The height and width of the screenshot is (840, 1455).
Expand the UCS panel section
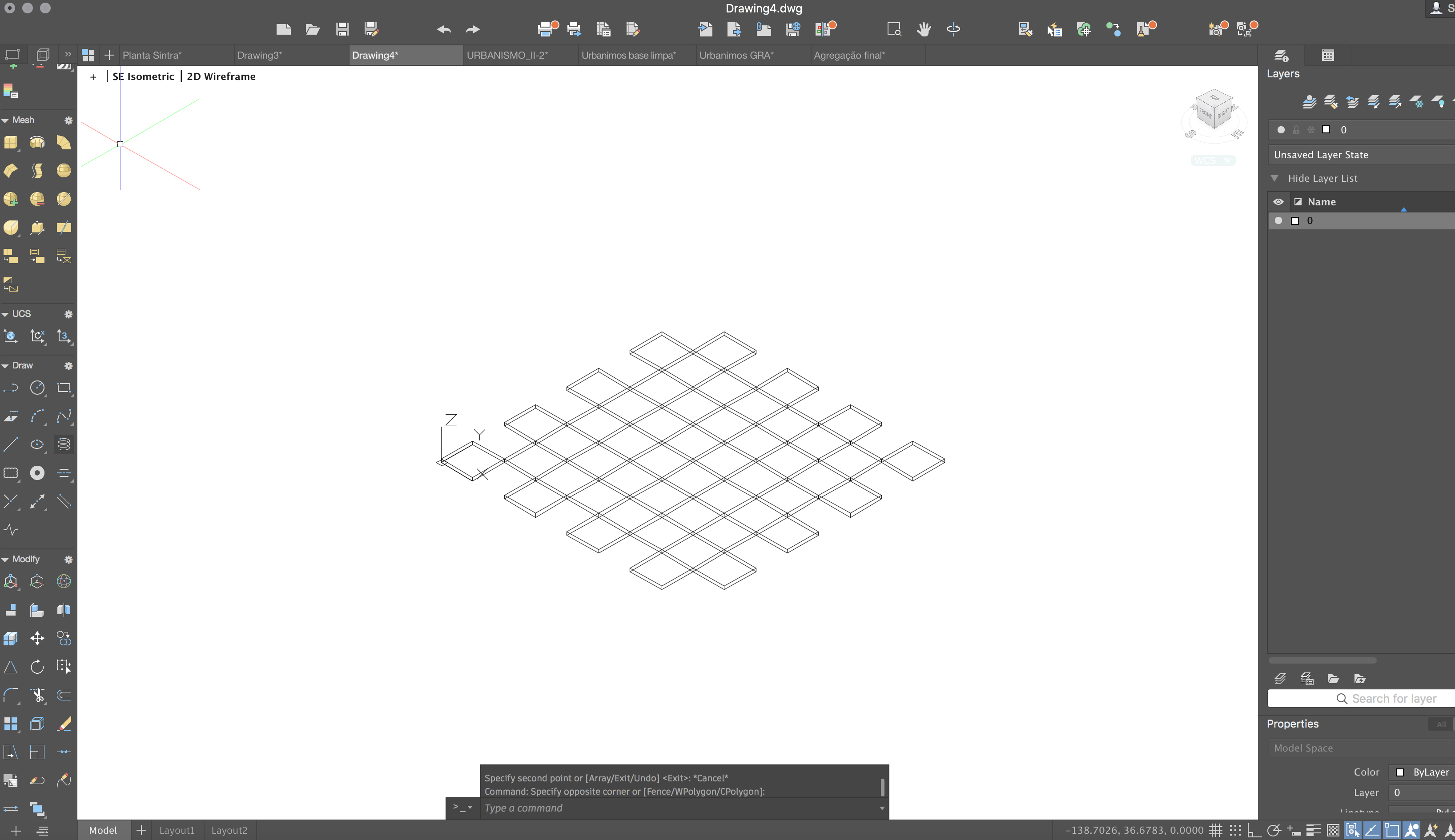[8, 313]
